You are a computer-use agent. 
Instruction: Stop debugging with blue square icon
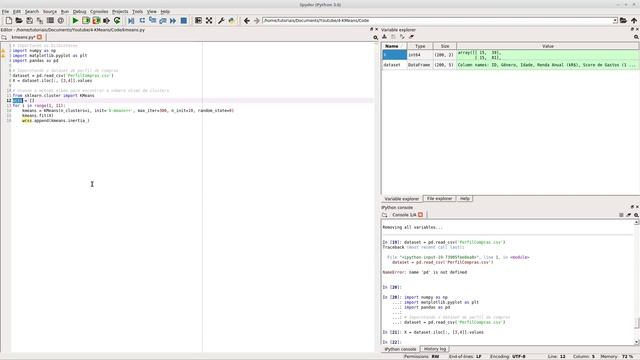pyautogui.click(x=184, y=20)
